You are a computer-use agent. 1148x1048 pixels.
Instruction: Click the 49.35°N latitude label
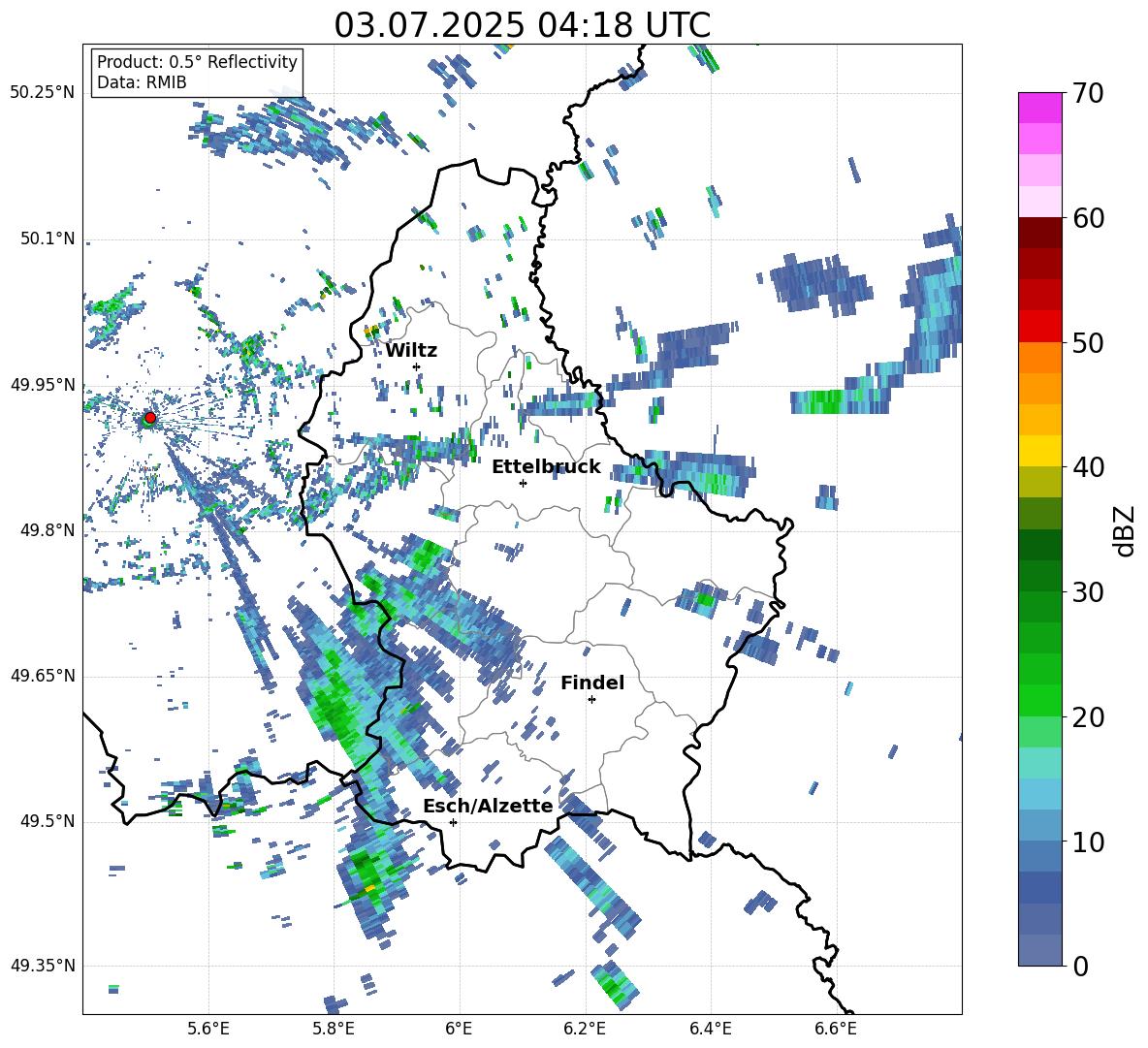pyautogui.click(x=43, y=966)
